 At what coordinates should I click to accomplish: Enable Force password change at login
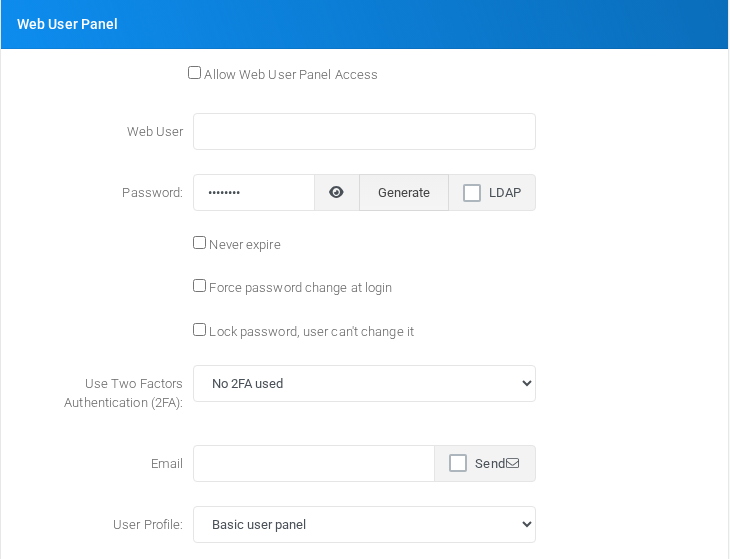point(199,285)
